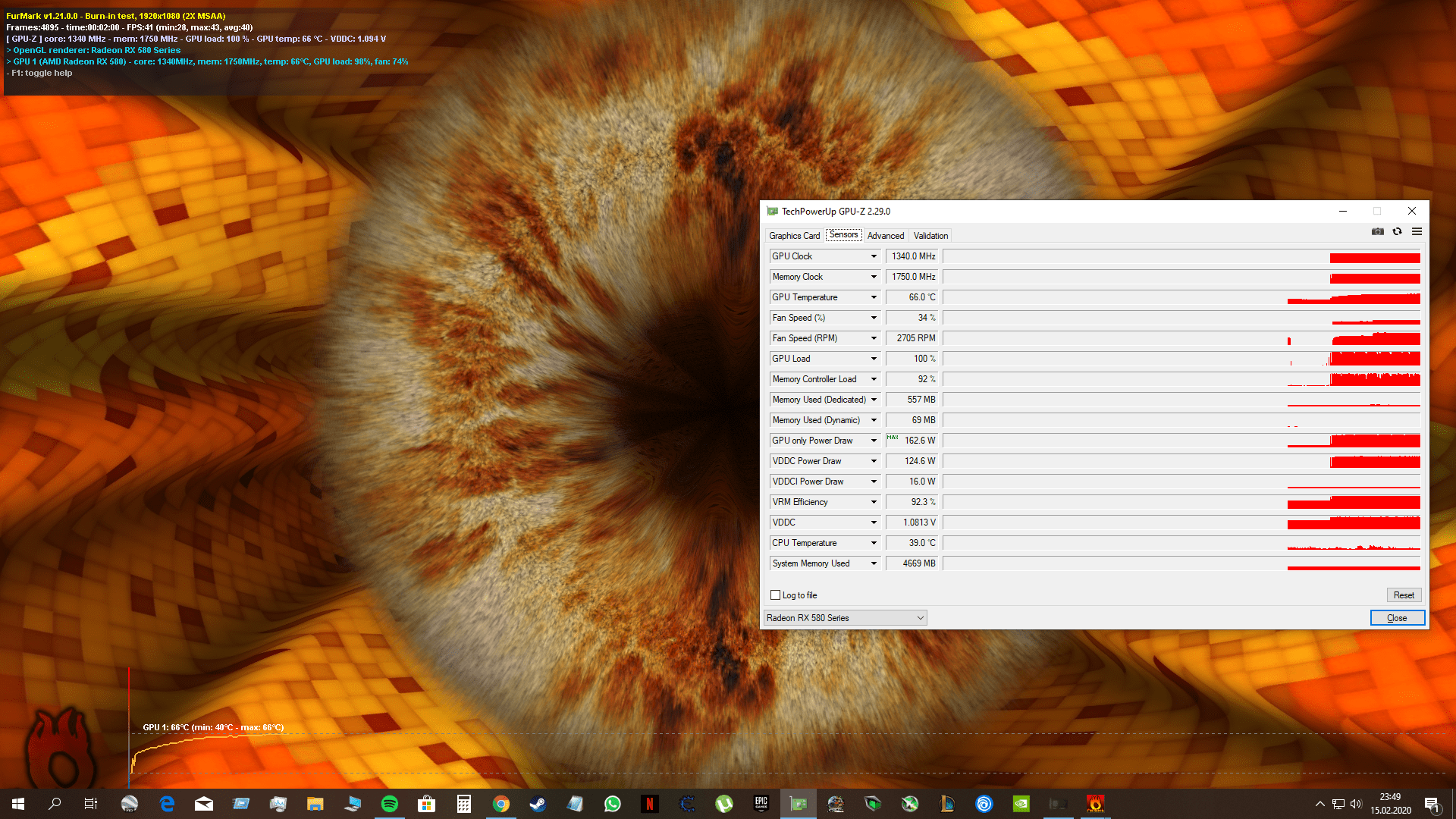Open the GPU Temperature sensor dropdown arrow
The image size is (1456, 819).
874,297
